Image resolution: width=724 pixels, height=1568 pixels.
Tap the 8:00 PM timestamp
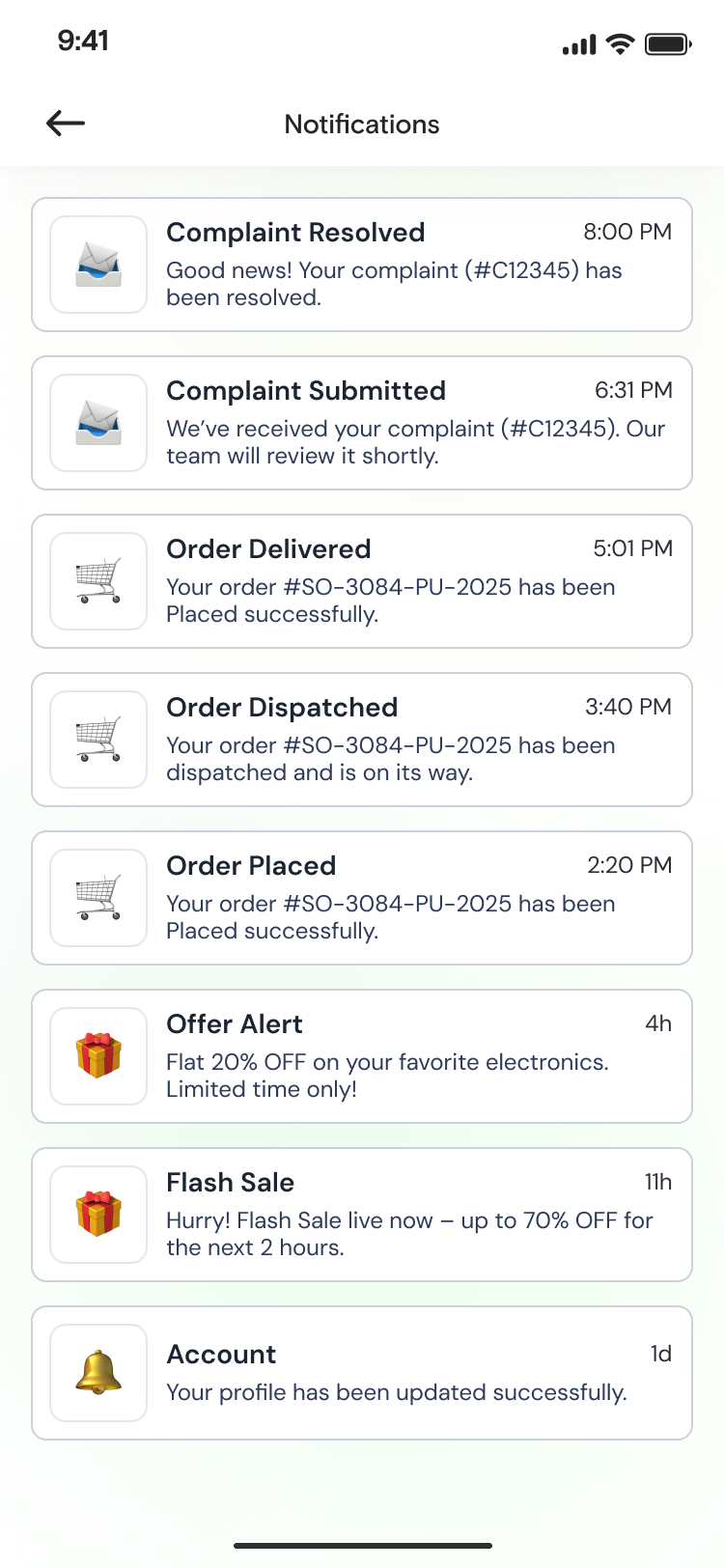tap(627, 232)
